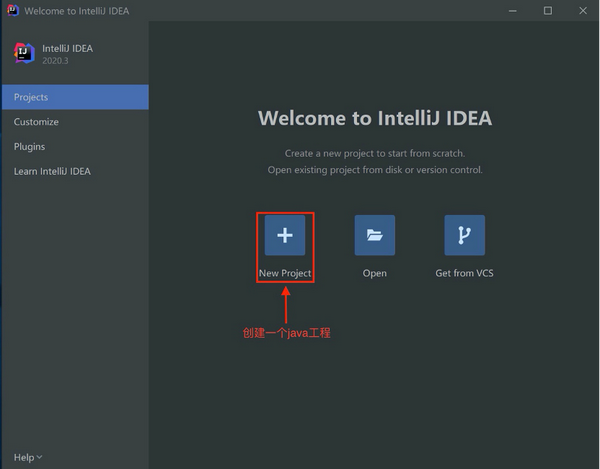Click the IntelliJ IDEA logo in sidebar
This screenshot has height=469, width=600.
(x=24, y=53)
